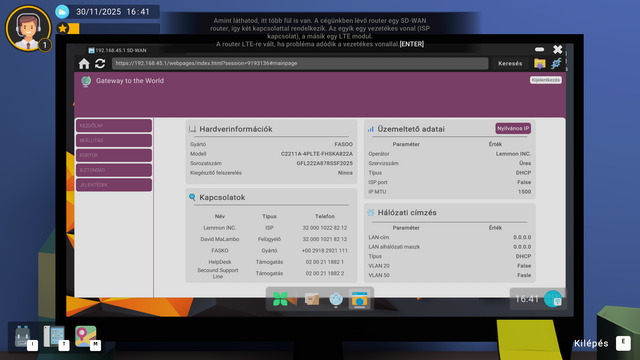This screenshot has width=640, height=360.
Task: Click the URL address bar
Action: point(300,63)
